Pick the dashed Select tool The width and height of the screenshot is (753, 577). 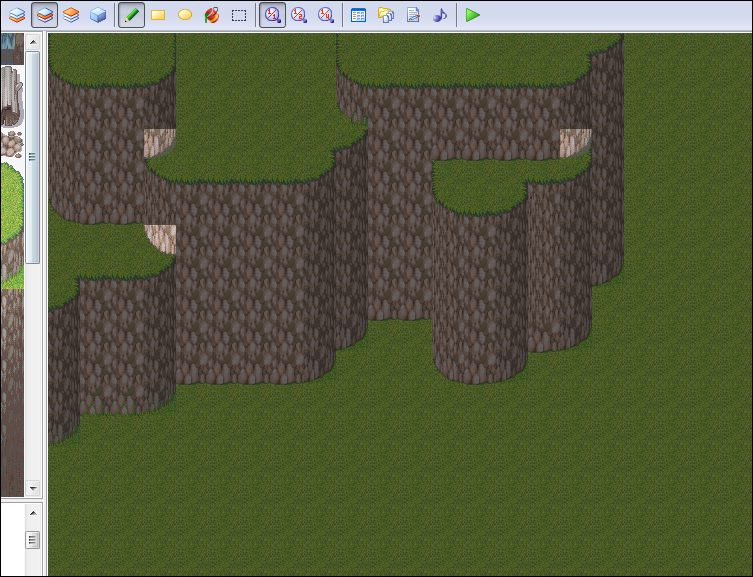click(x=239, y=15)
